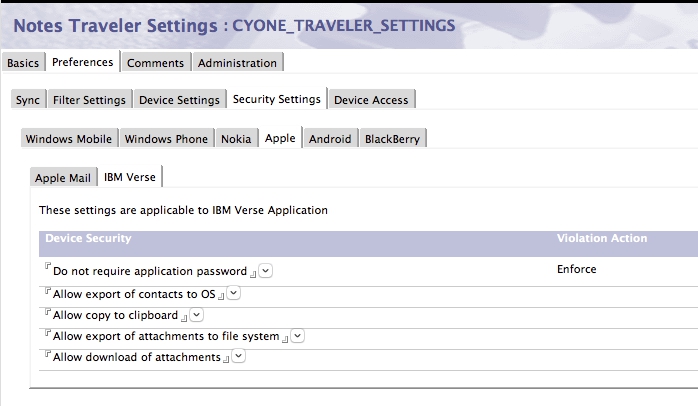Switch to the Apple Mail tab
Screen dimensions: 698x406
[63, 178]
